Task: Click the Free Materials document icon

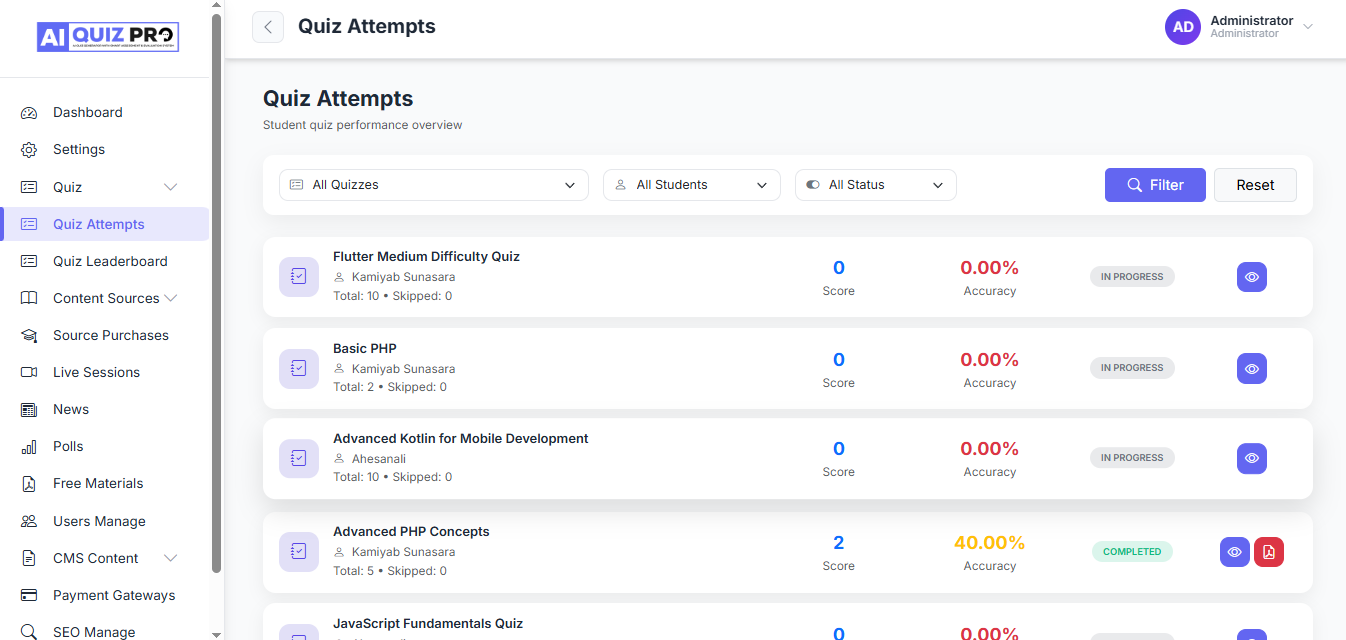Action: click(29, 484)
